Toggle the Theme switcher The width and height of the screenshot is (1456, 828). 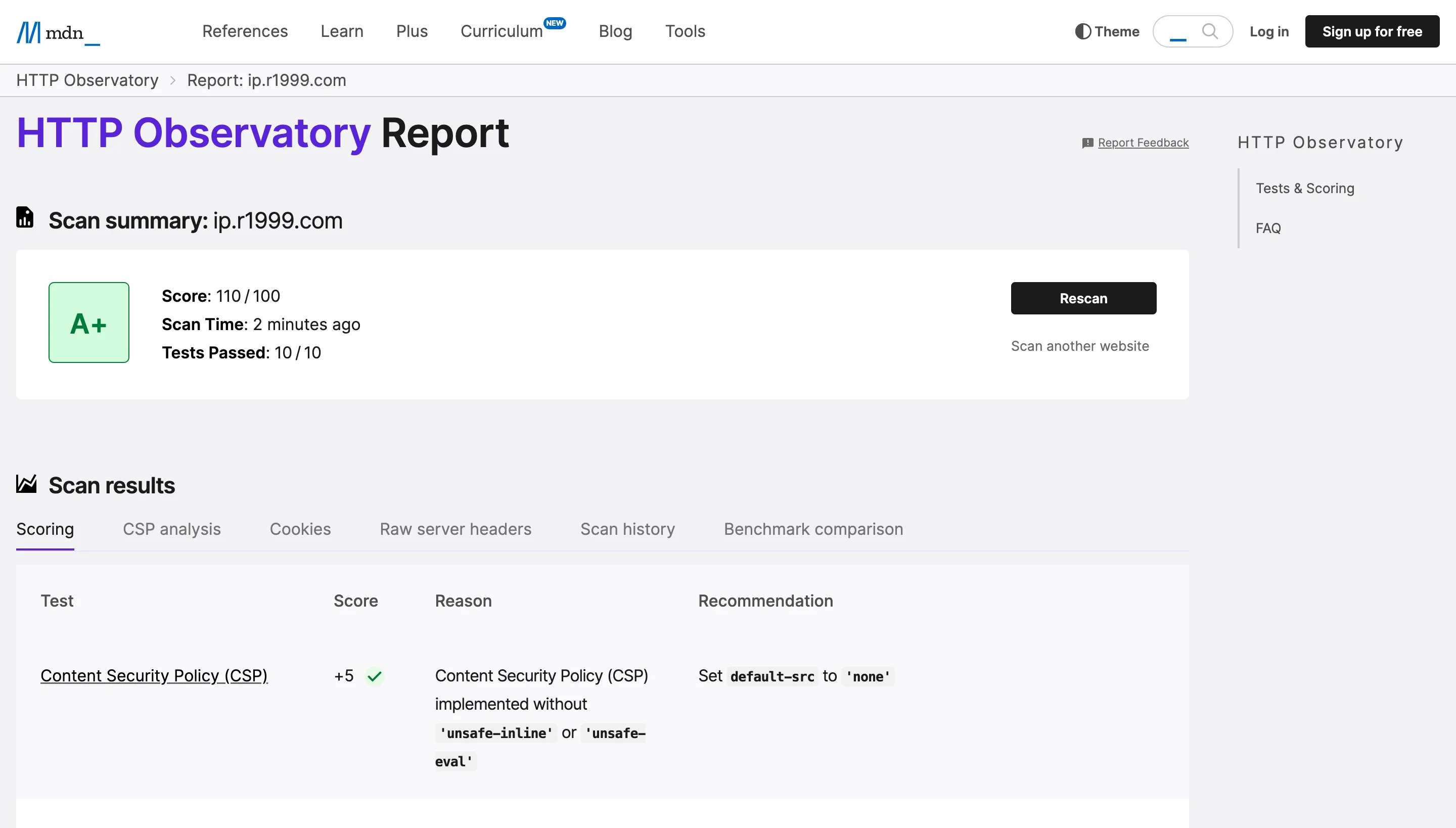[x=1107, y=31]
